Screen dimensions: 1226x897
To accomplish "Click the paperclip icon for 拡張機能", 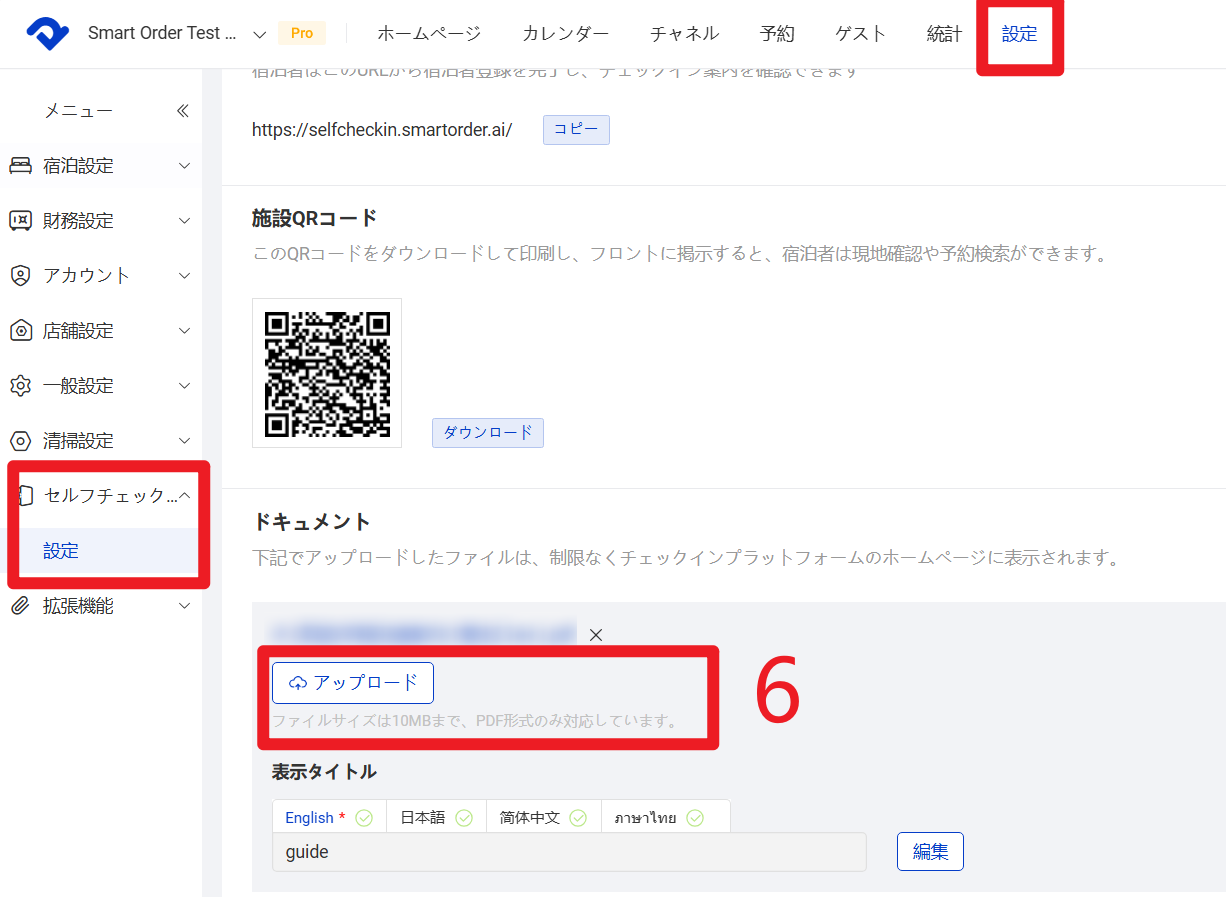I will coord(20,606).
